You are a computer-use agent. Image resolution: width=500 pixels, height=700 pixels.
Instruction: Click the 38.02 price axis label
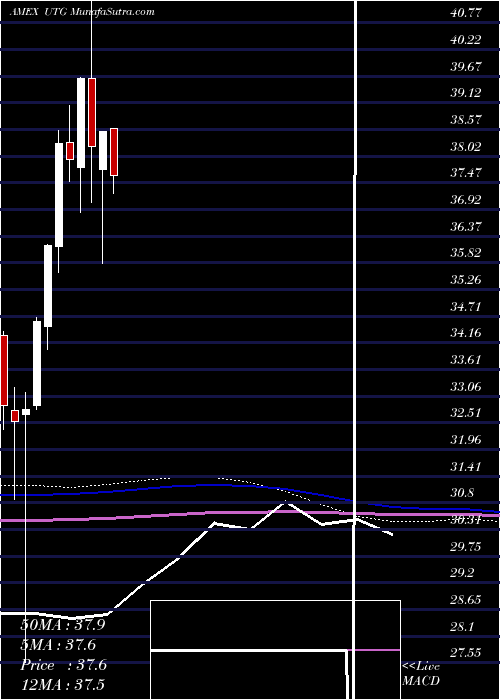[x=466, y=146]
